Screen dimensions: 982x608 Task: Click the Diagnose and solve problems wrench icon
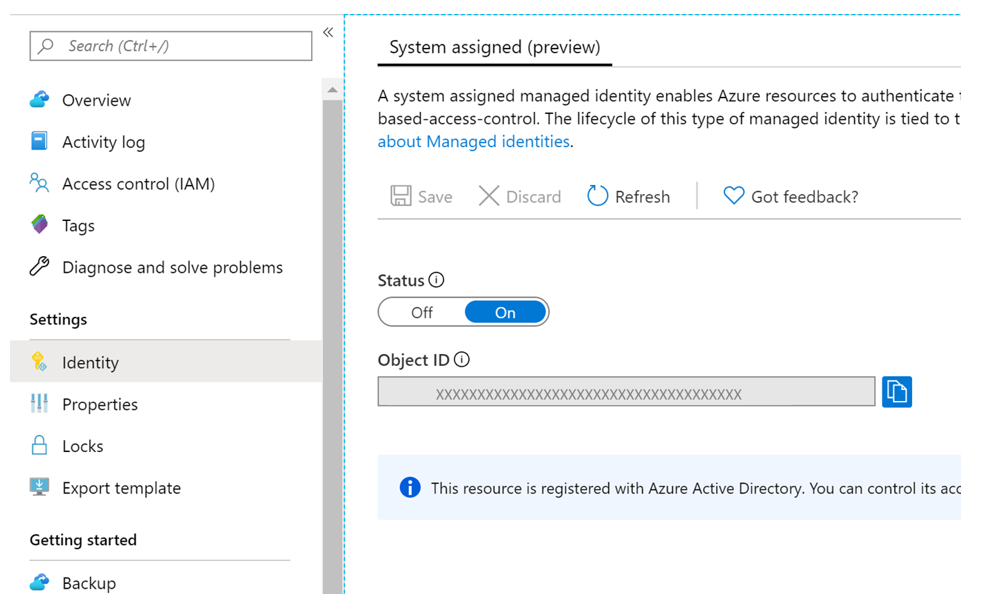coord(40,267)
